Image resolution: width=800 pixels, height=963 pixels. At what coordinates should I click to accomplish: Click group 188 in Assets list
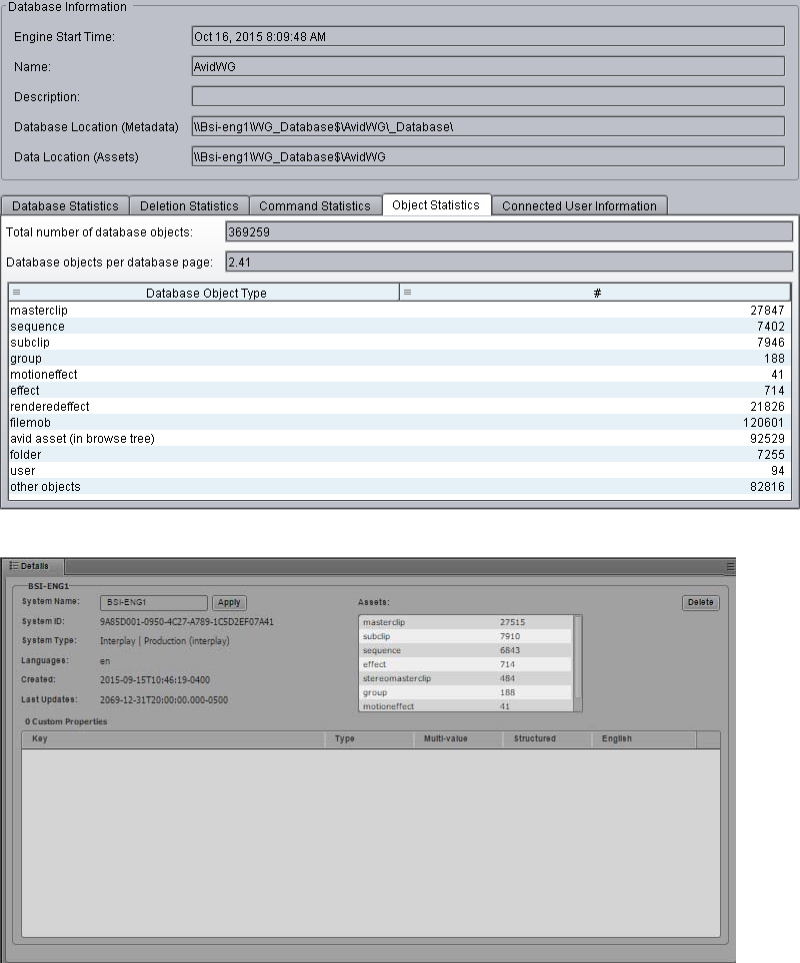coord(465,692)
